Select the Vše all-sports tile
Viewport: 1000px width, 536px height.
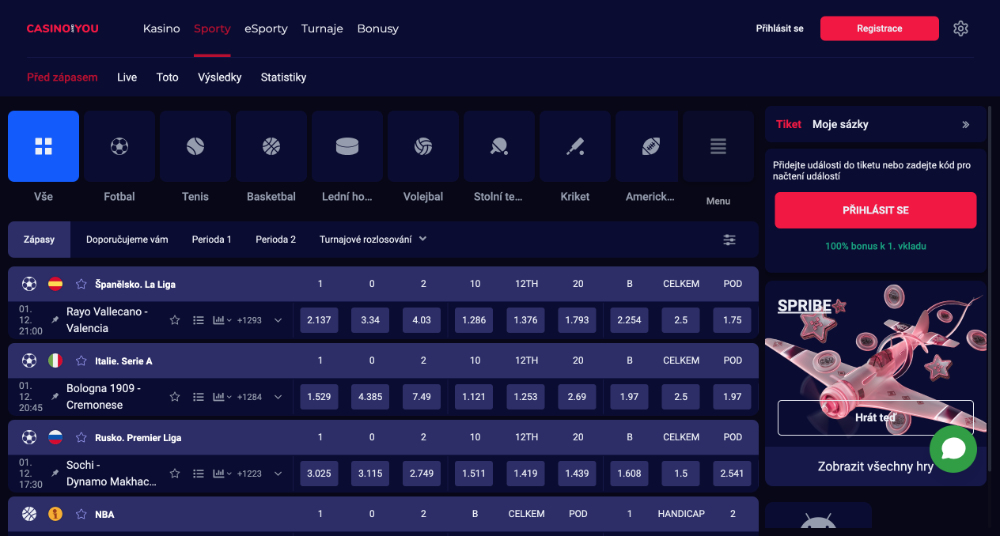(x=43, y=147)
